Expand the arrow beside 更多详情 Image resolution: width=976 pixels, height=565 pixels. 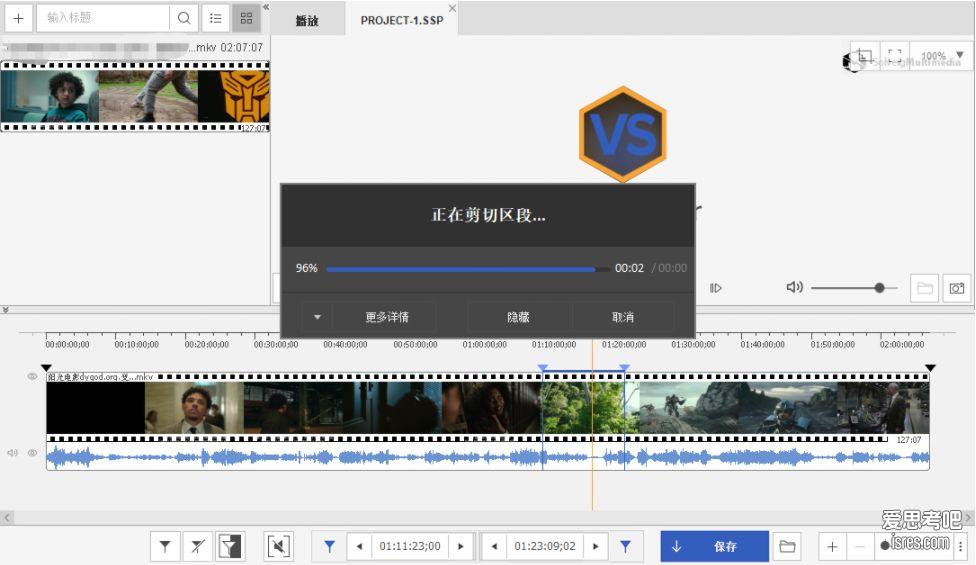coord(317,317)
